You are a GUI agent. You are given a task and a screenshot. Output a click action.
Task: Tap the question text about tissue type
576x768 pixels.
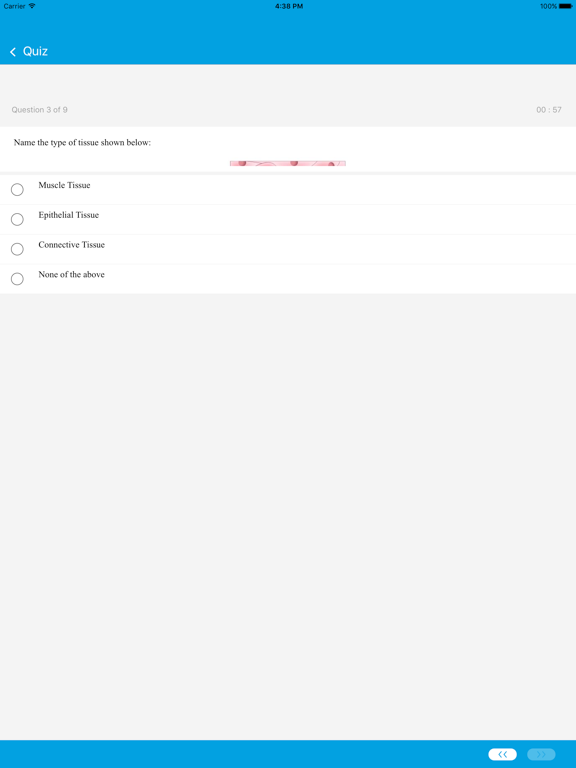[x=82, y=143]
